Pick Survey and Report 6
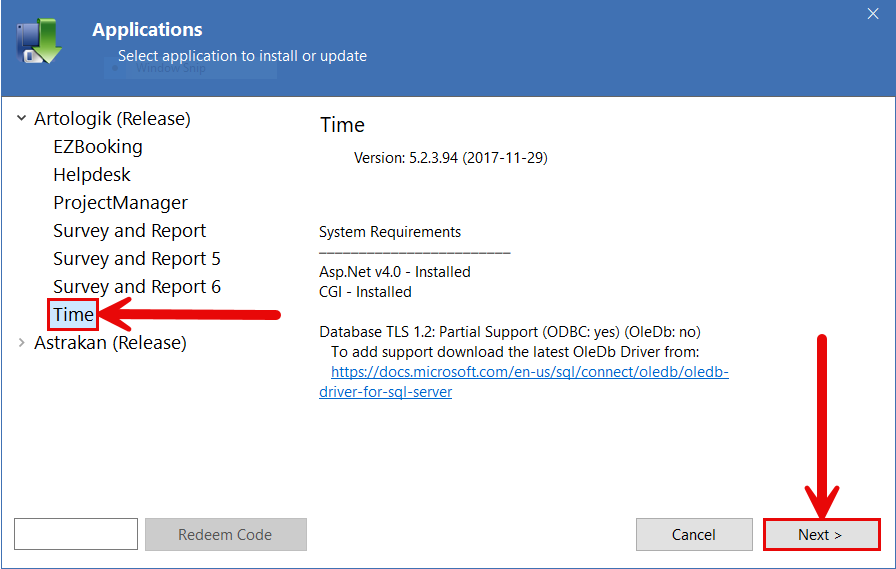Viewport: 896px width, 569px height. tap(137, 287)
